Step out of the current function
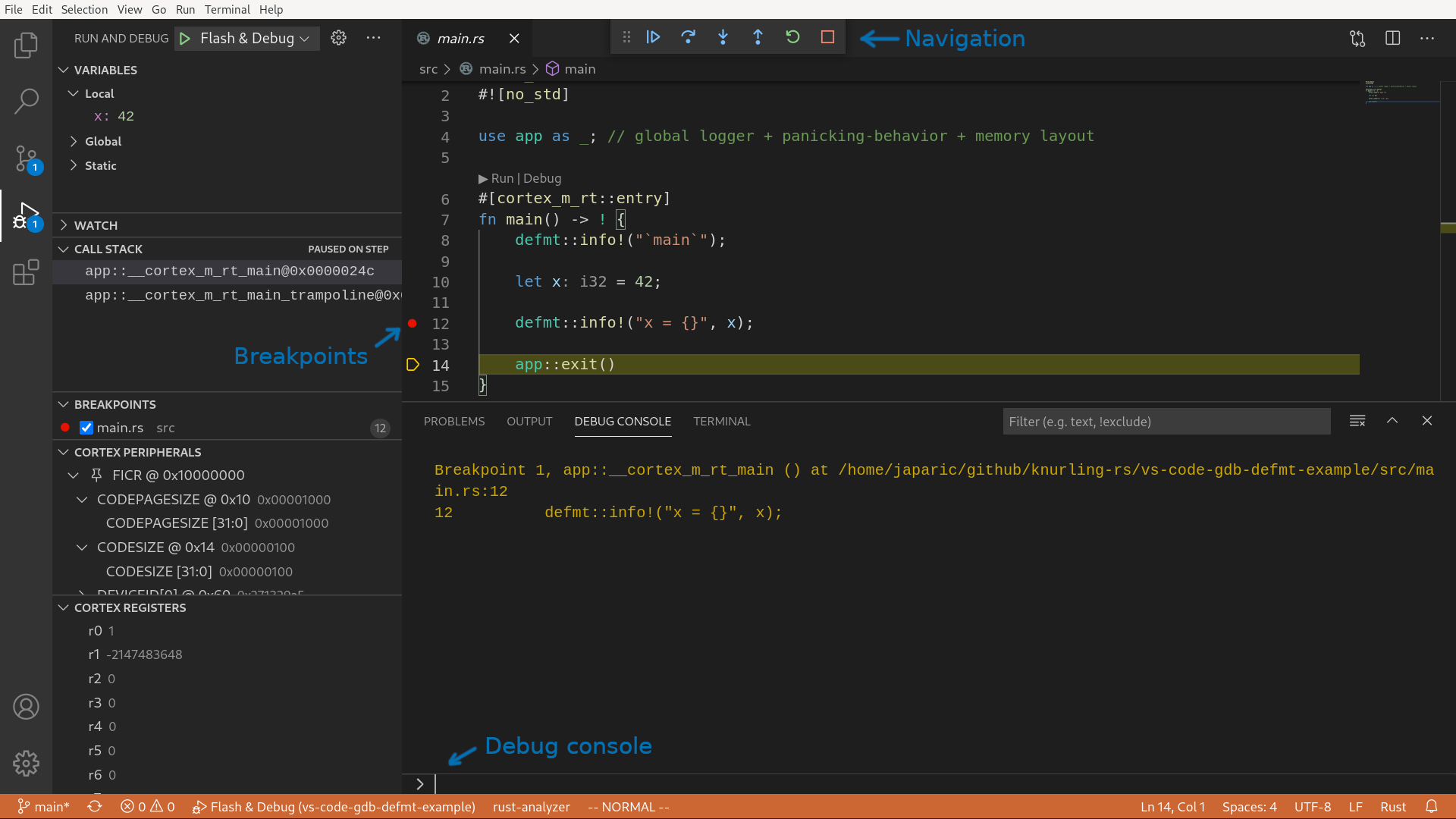1456x819 pixels. pyautogui.click(x=758, y=36)
